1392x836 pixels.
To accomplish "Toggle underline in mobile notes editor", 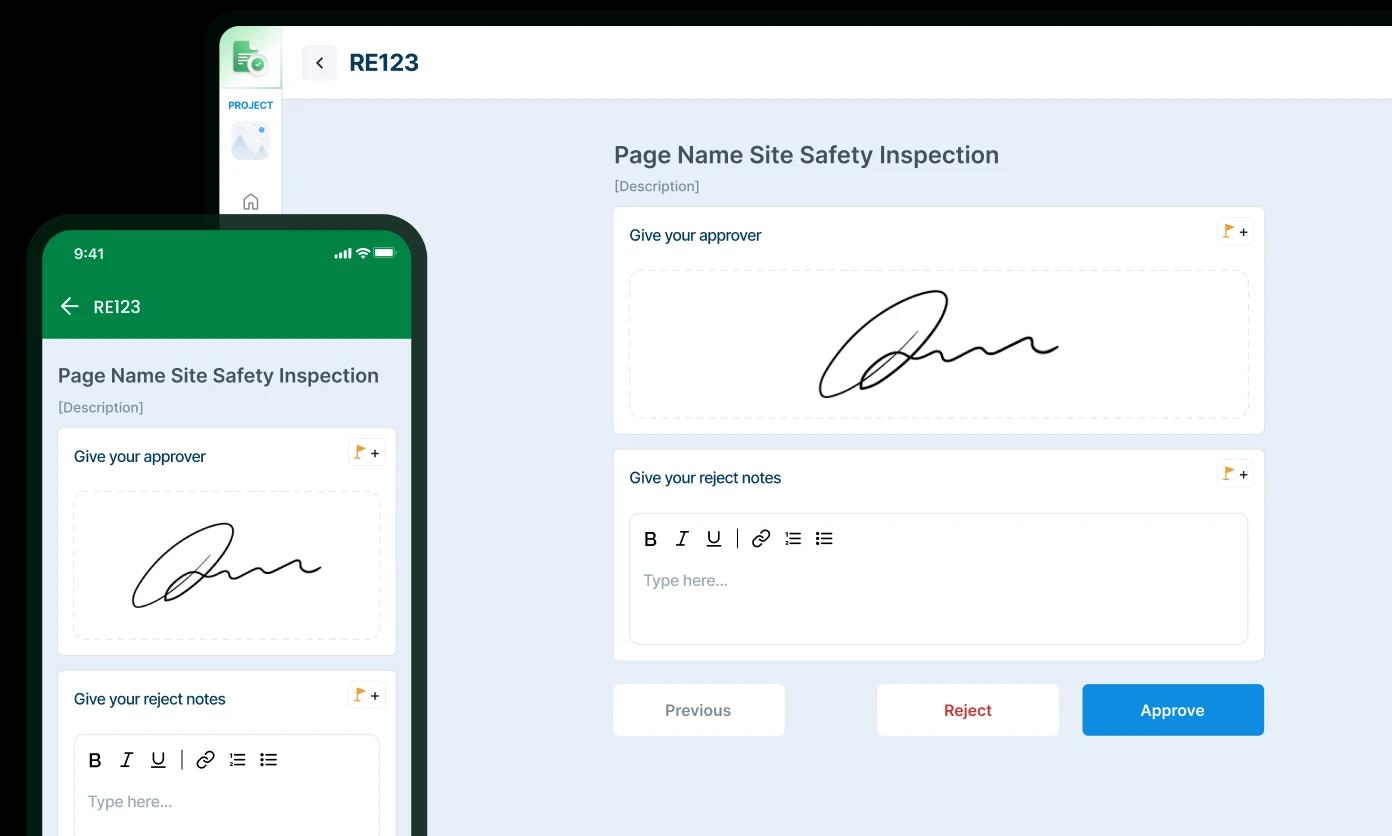I will click(x=158, y=760).
